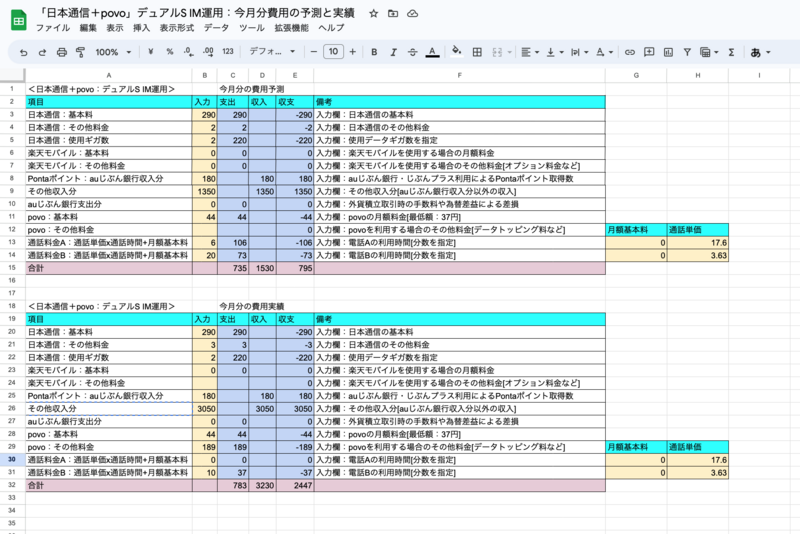Image resolution: width=800 pixels, height=534 pixels.
Task: Insert a link
Action: (630, 52)
